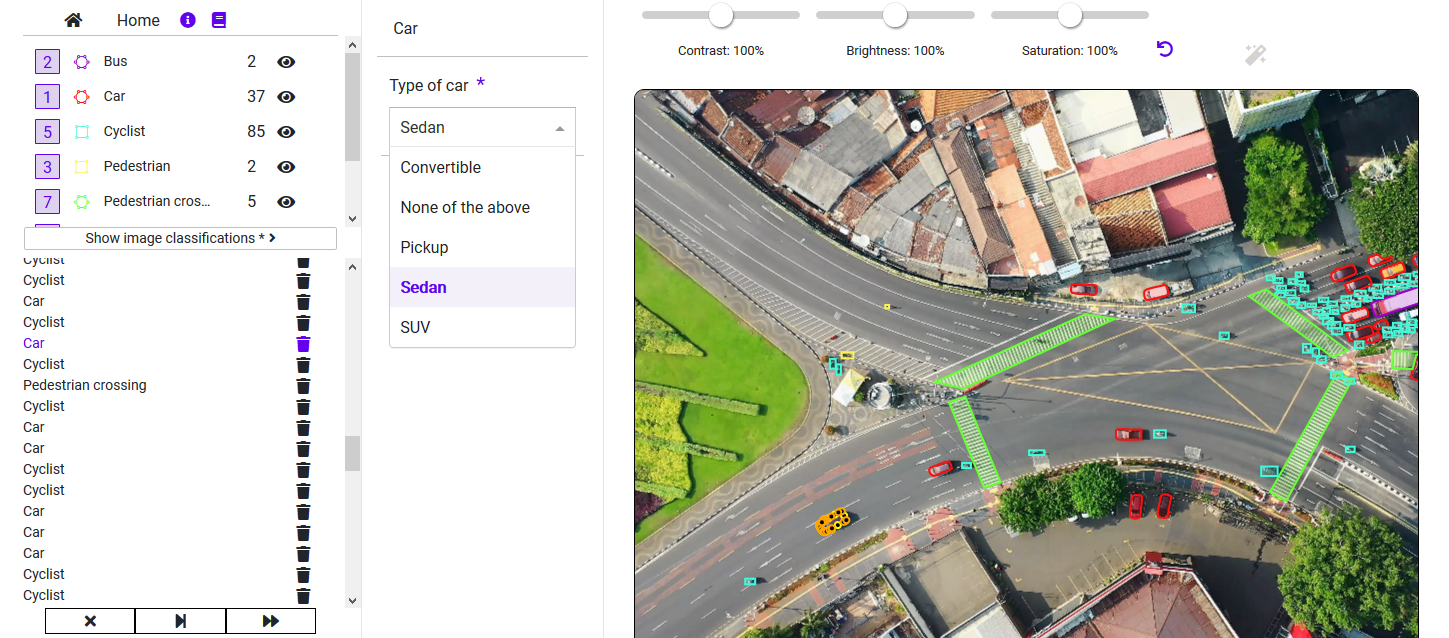Click the fast-forward double arrow button

click(270, 621)
